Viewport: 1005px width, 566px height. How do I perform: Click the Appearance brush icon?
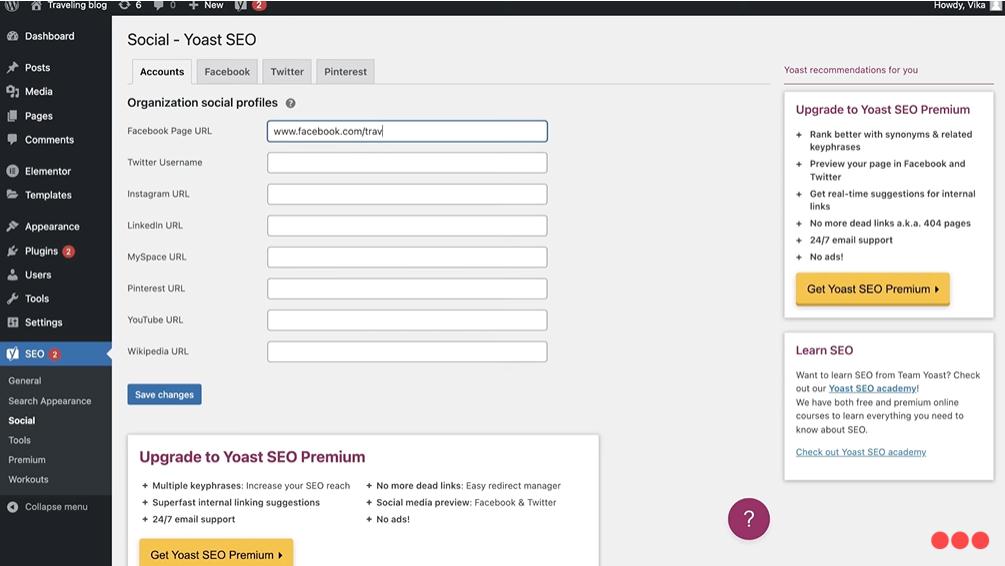click(x=13, y=226)
